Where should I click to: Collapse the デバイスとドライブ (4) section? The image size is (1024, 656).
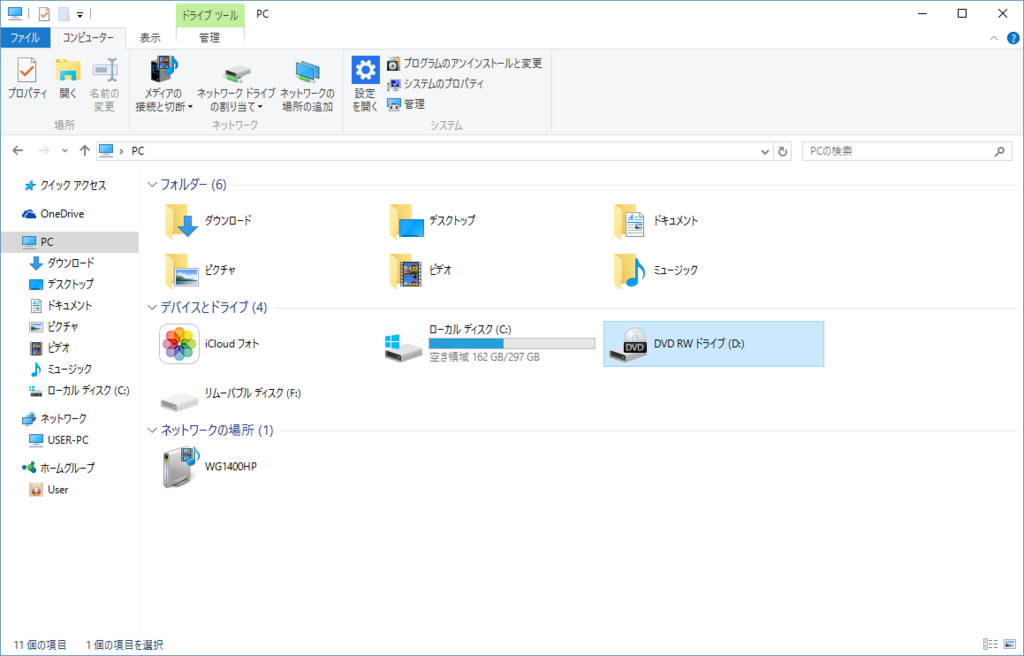(151, 308)
